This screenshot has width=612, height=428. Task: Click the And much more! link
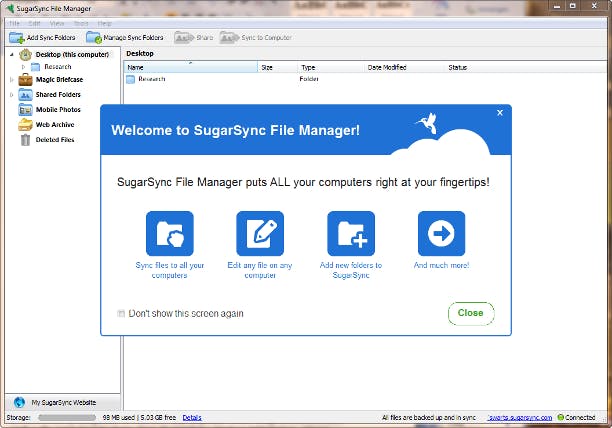(x=441, y=265)
